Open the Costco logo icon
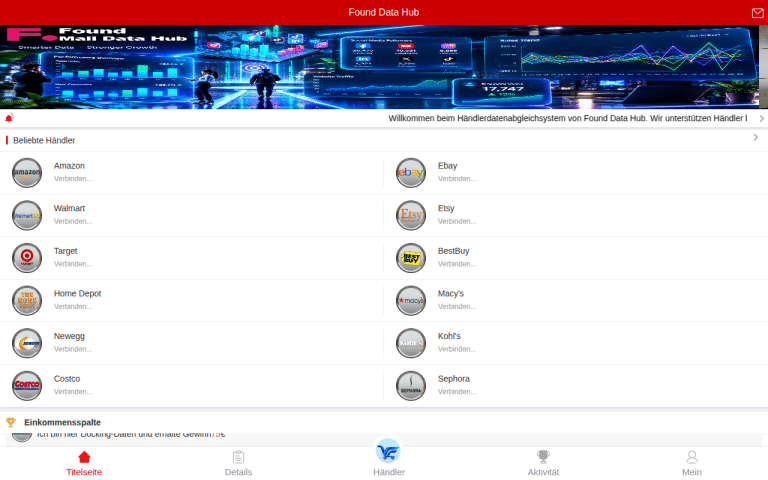The height and width of the screenshot is (480, 768). tap(27, 386)
